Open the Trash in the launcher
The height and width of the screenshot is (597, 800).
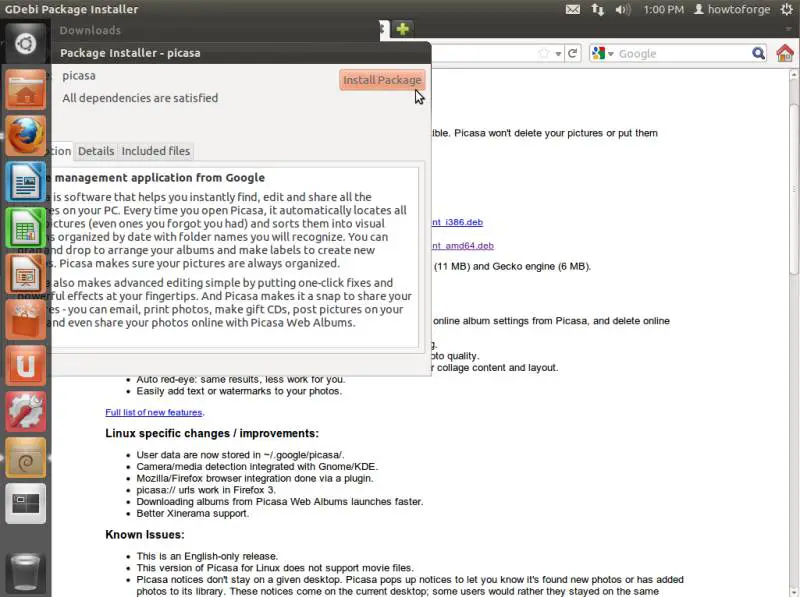[26, 573]
